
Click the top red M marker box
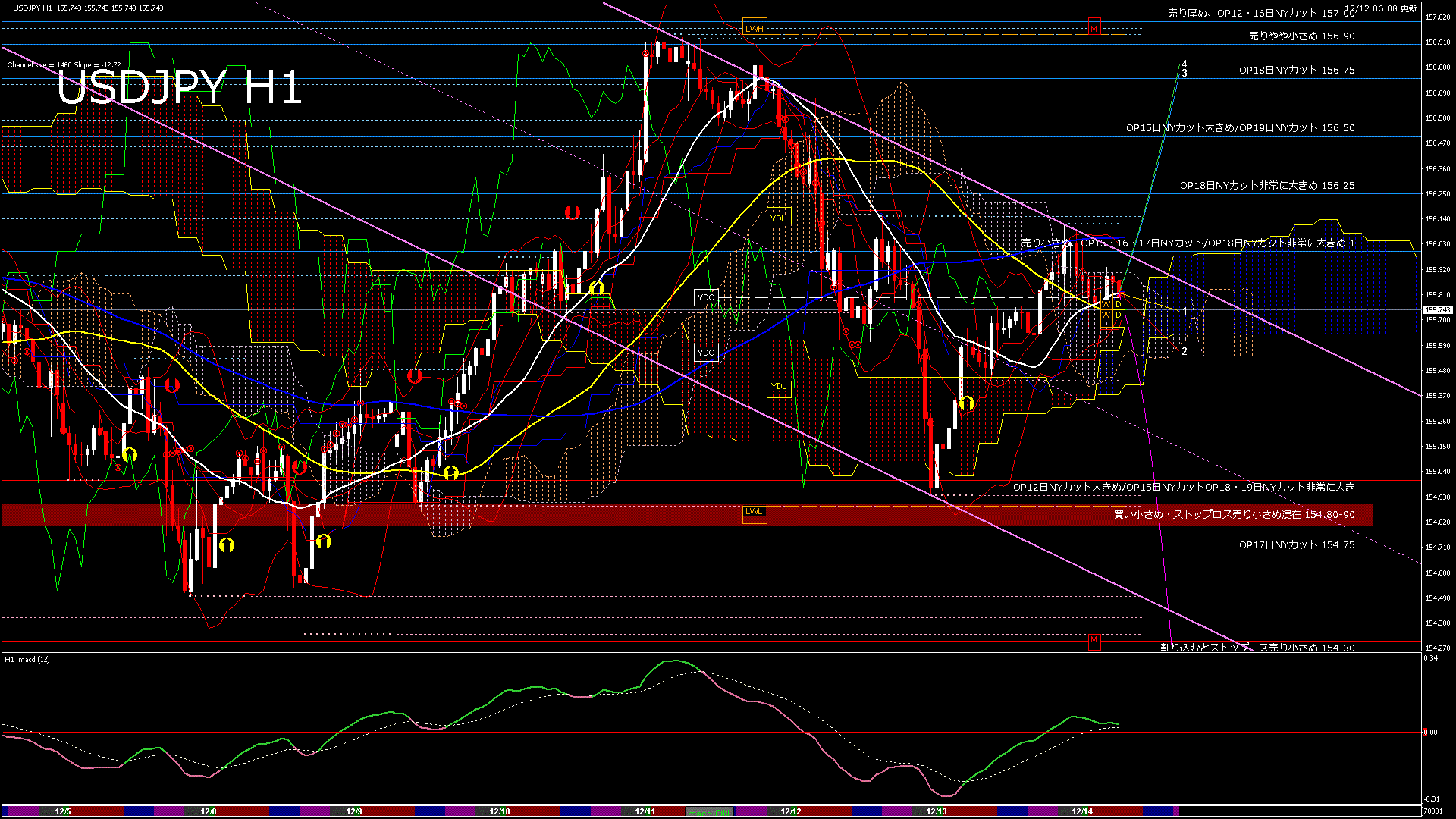1094,29
